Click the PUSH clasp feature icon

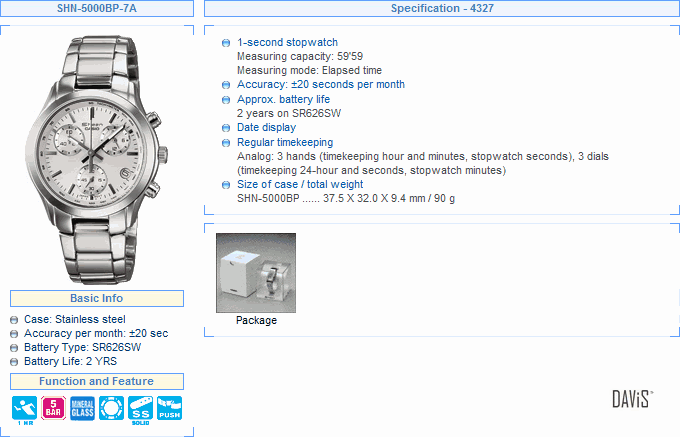click(x=170, y=408)
